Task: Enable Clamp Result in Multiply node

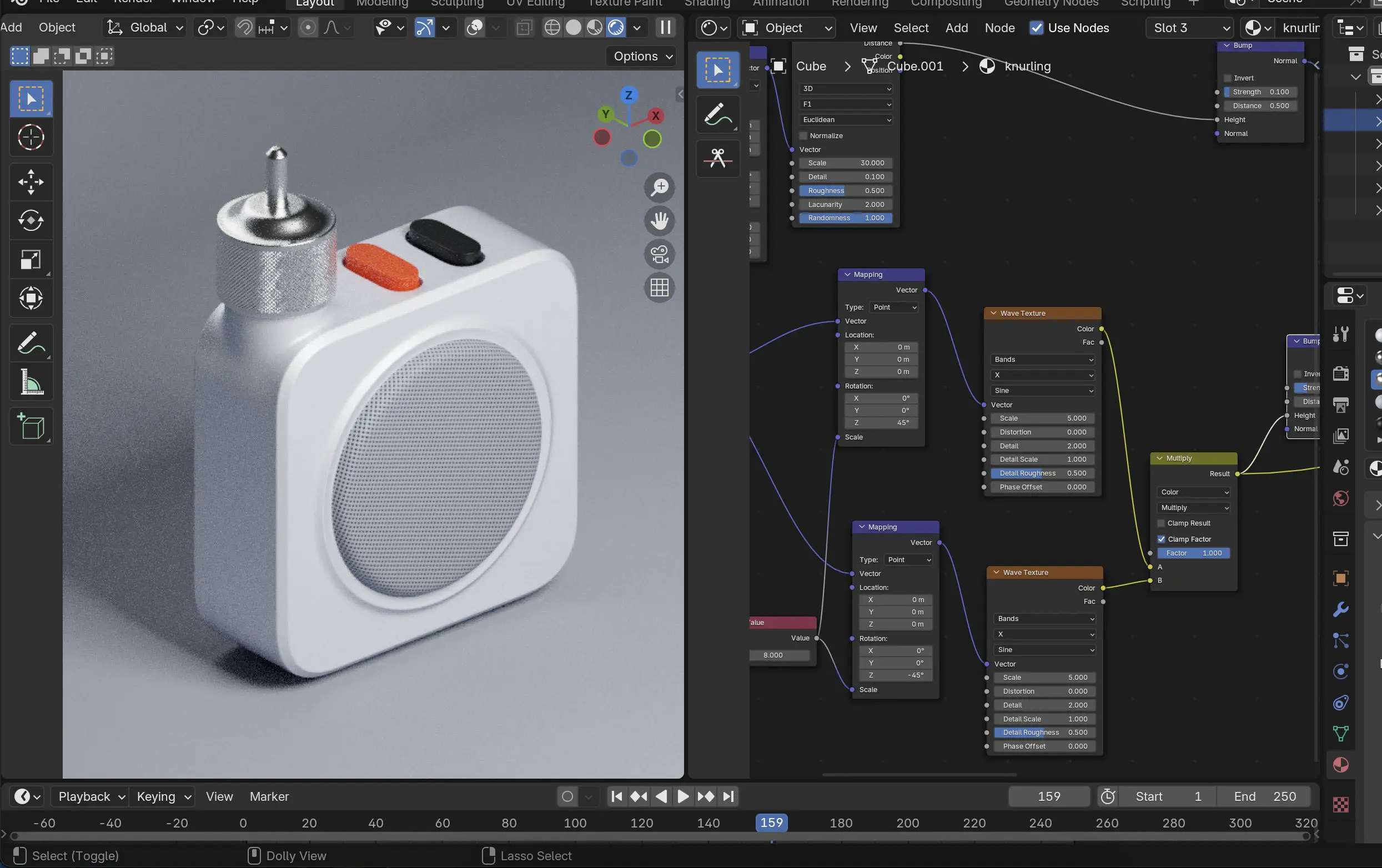Action: tap(1161, 523)
